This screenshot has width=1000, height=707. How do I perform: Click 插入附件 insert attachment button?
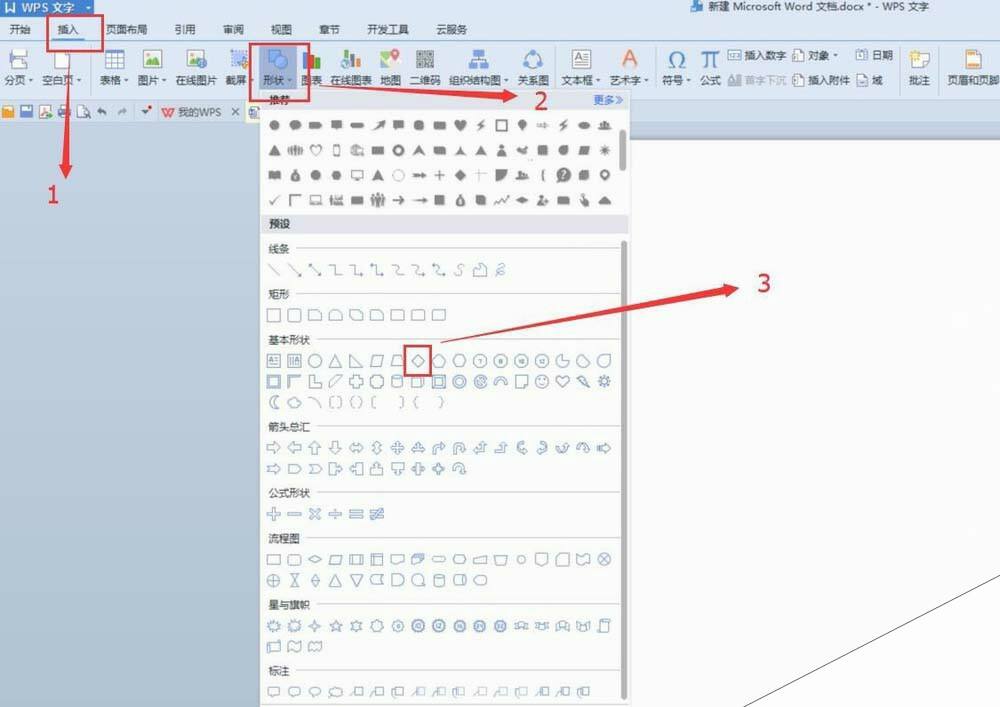pyautogui.click(x=821, y=80)
